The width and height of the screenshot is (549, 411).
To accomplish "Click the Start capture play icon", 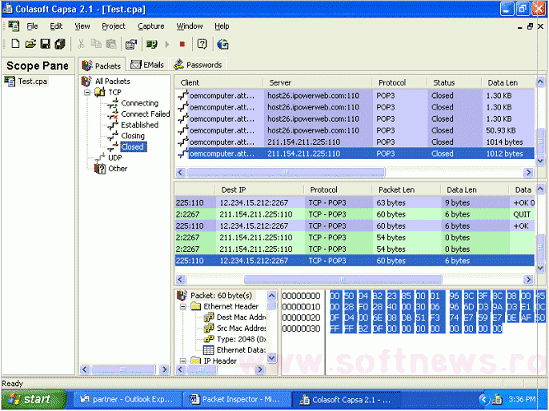I will 167,44.
